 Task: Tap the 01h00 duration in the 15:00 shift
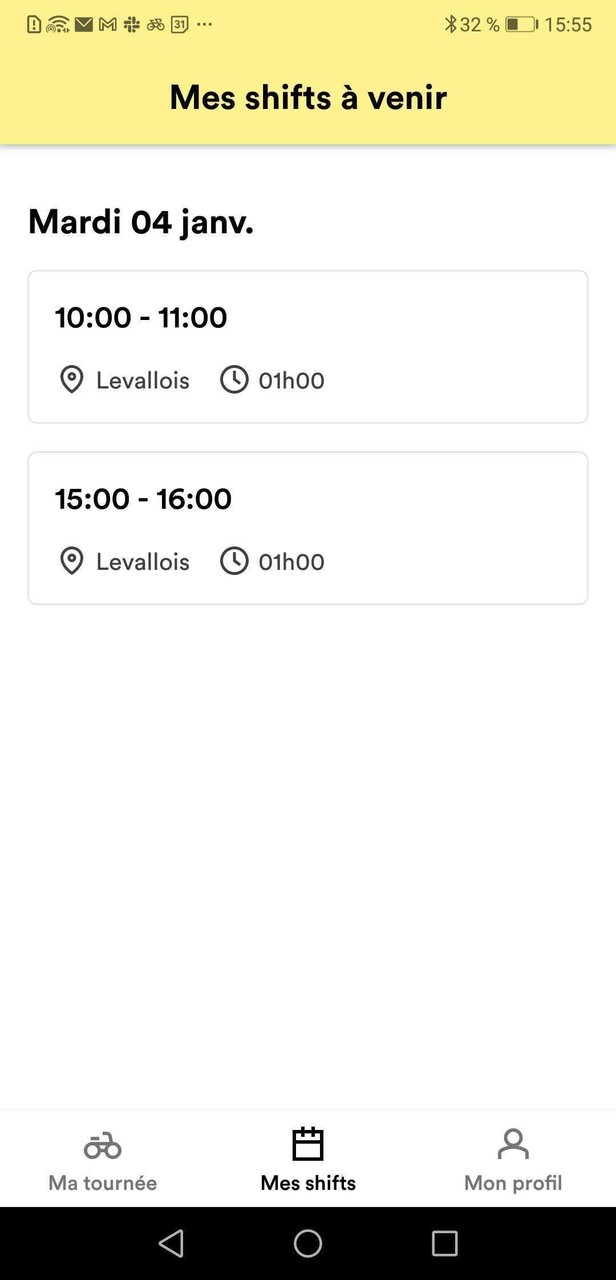(291, 562)
